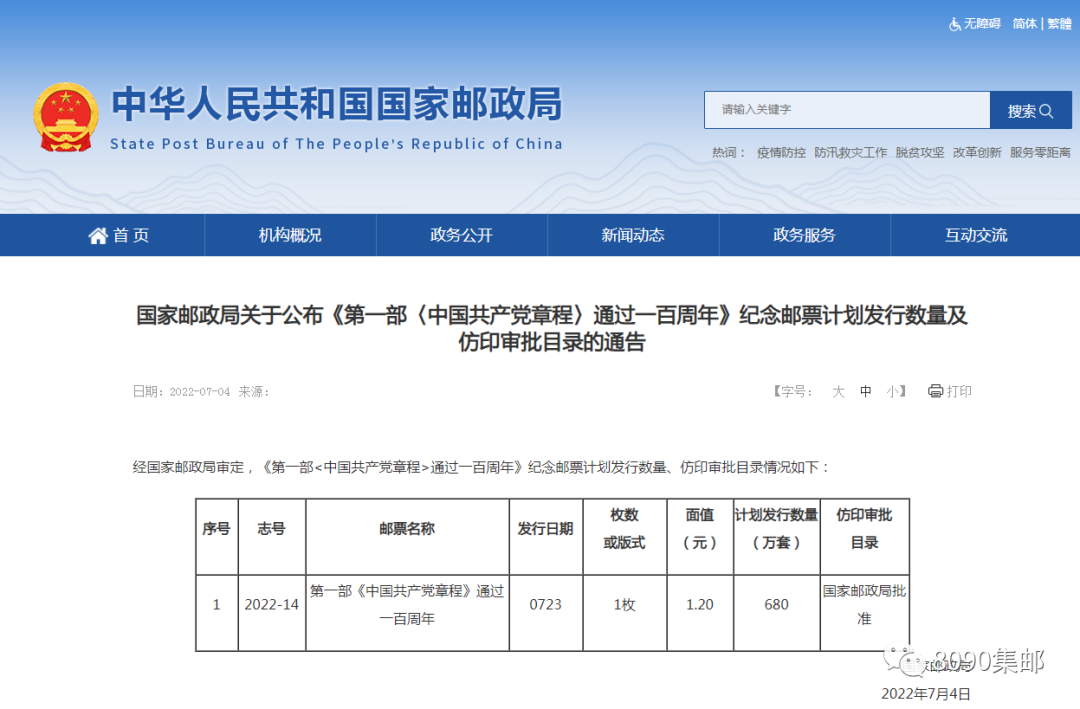The height and width of the screenshot is (709, 1080).
Task: Click the magnifier icon in search button
Action: 1046,111
